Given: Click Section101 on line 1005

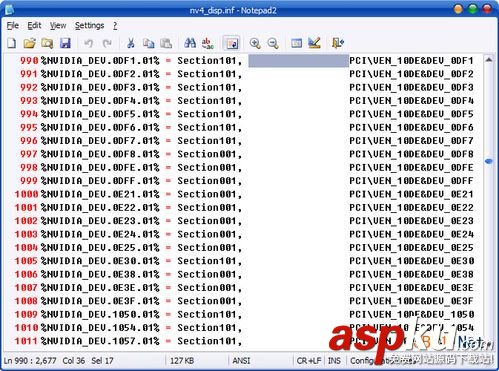Looking at the screenshot, I should point(207,261).
